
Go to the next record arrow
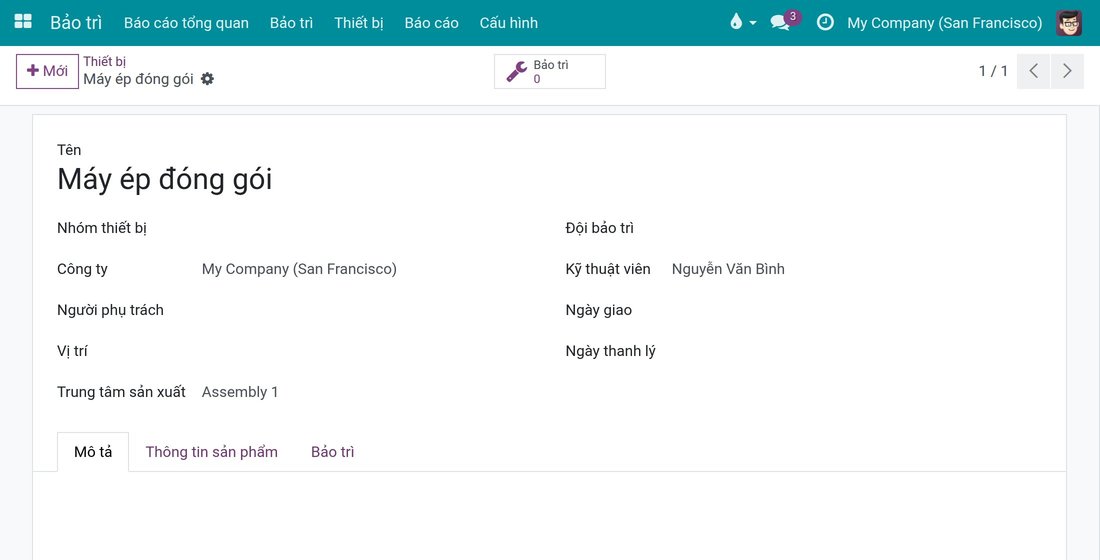click(1067, 71)
